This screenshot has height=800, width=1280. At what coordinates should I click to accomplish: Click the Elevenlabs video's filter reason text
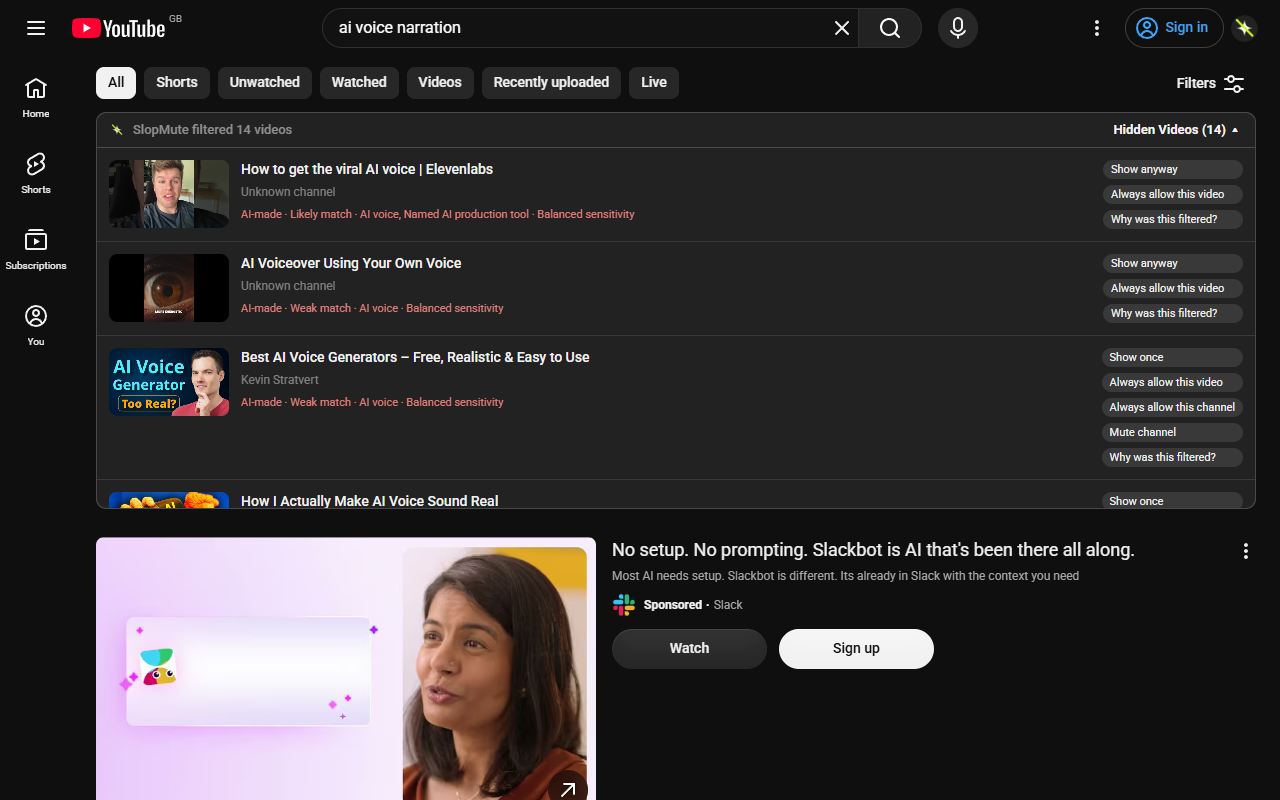point(438,214)
